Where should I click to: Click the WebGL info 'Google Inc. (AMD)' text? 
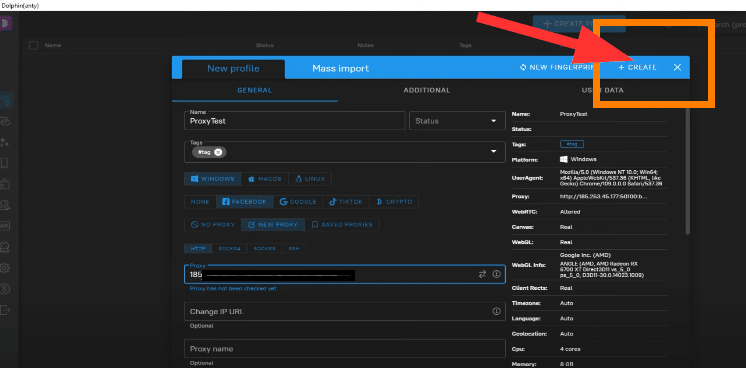point(586,255)
